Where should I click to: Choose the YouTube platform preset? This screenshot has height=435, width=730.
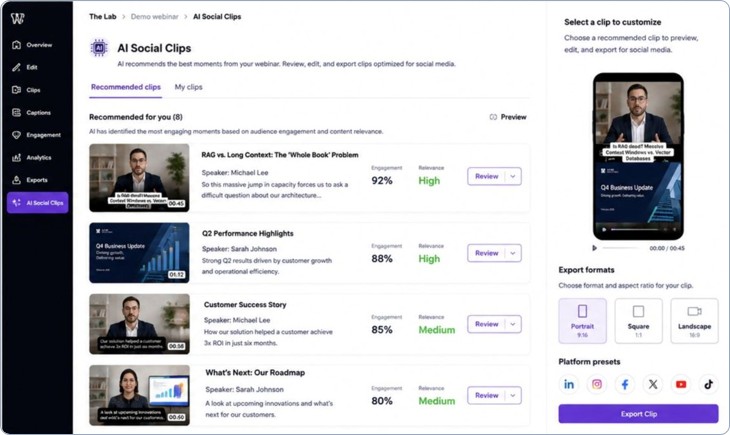(681, 384)
